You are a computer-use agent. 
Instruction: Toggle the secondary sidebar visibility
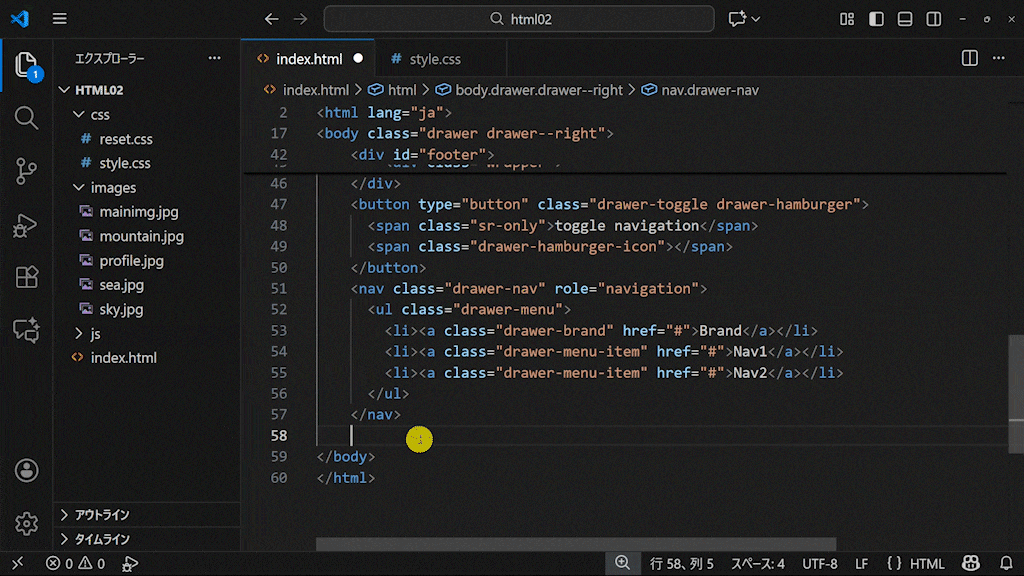point(934,19)
